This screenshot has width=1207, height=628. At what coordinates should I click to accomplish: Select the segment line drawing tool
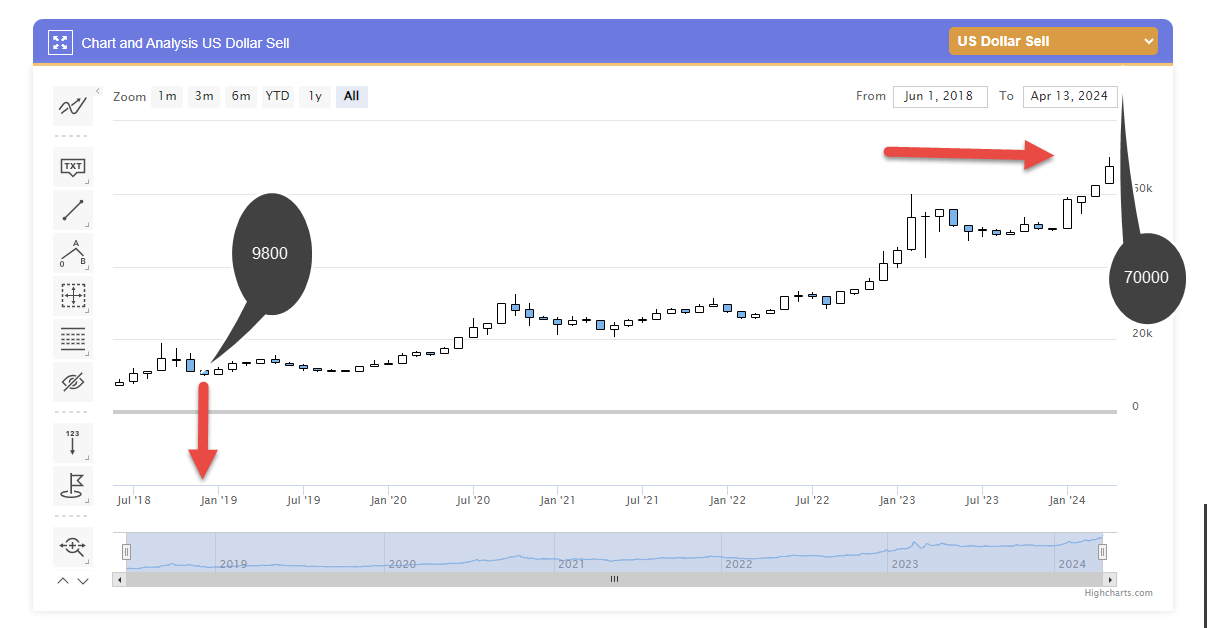click(72, 210)
